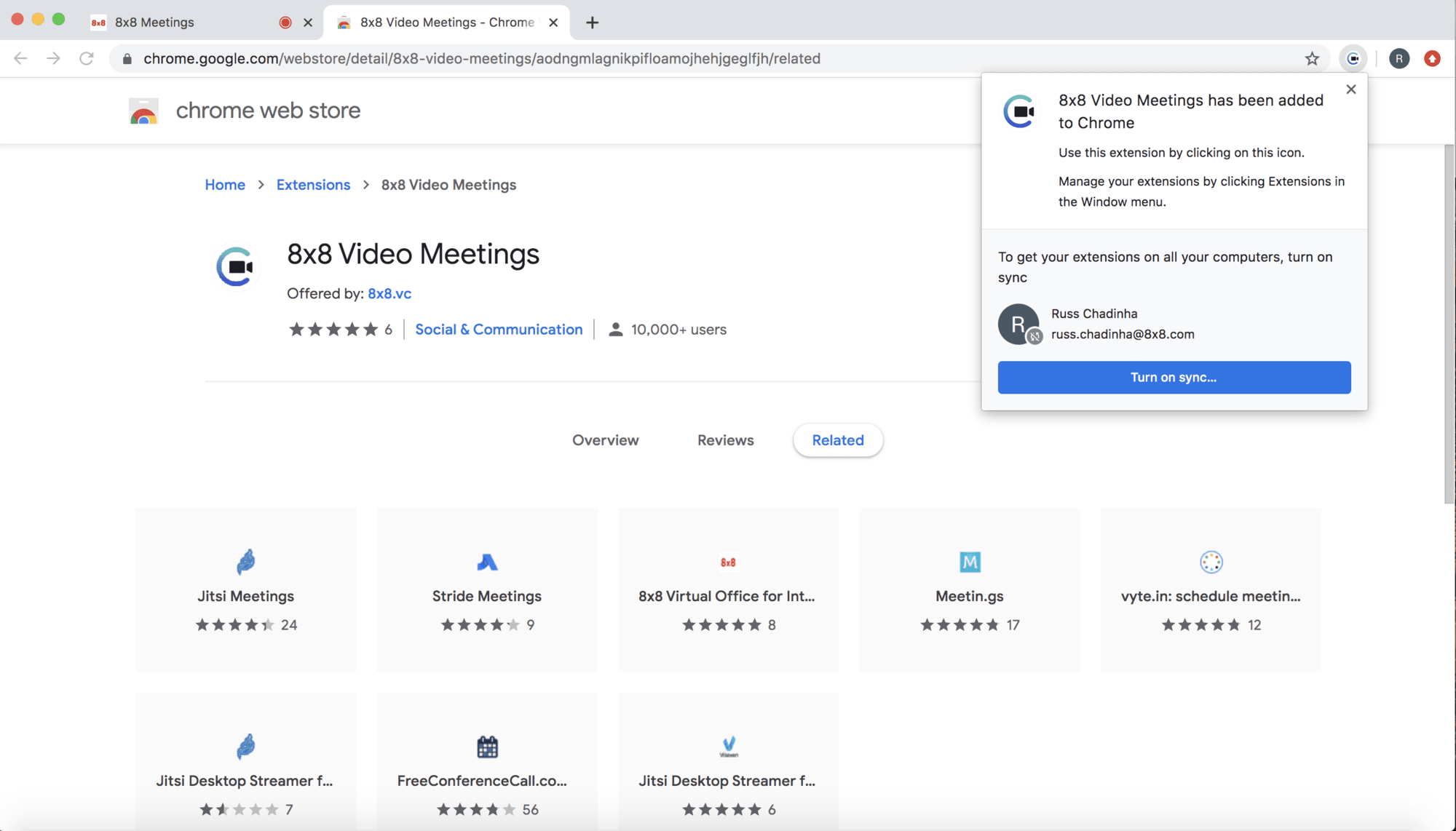Screen dimensions: 1456x831
Task: Open the 8x8.vc publisher link
Action: coord(389,293)
